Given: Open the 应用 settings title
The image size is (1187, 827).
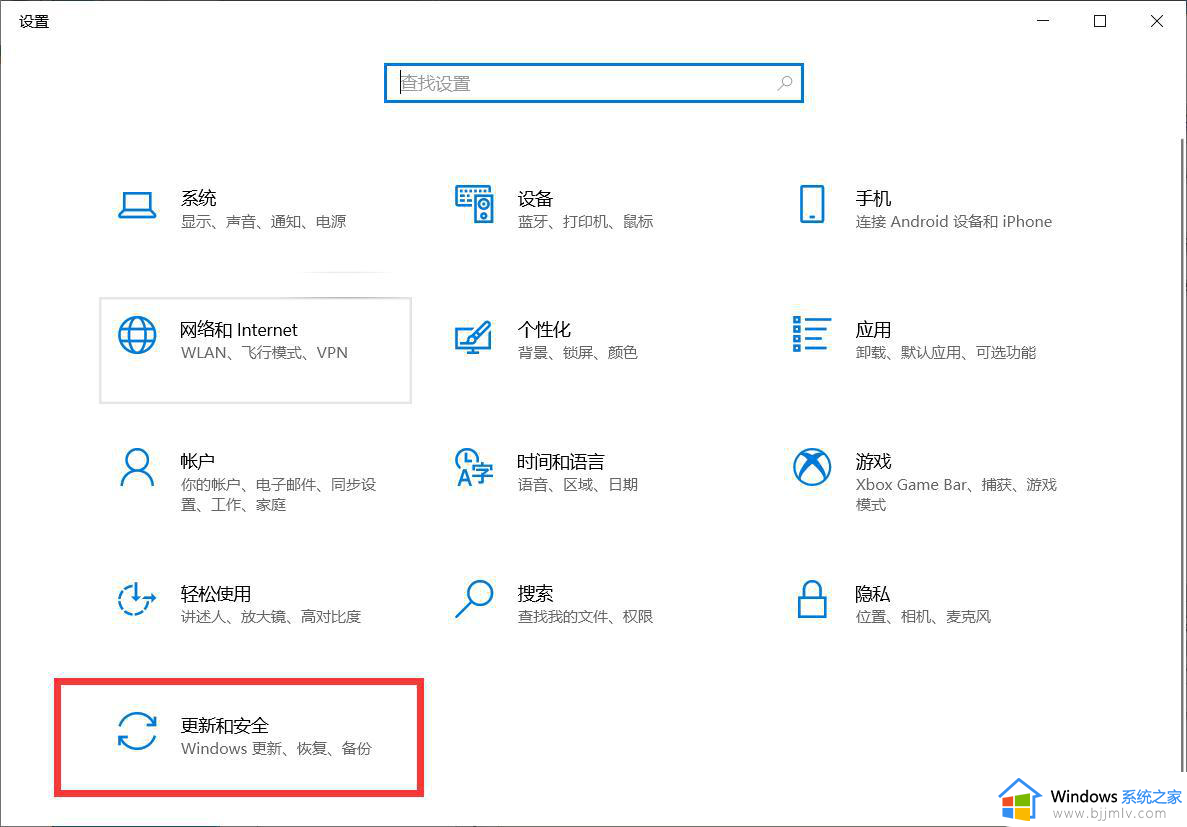Looking at the screenshot, I should point(873,329).
